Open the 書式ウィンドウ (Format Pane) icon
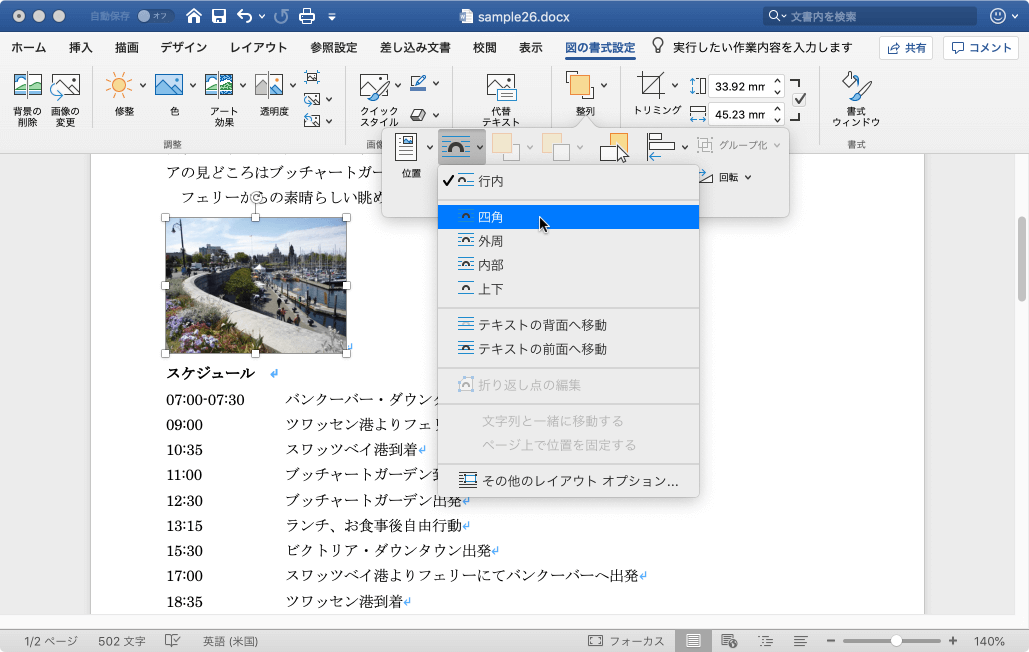The height and width of the screenshot is (652, 1029). [855, 86]
